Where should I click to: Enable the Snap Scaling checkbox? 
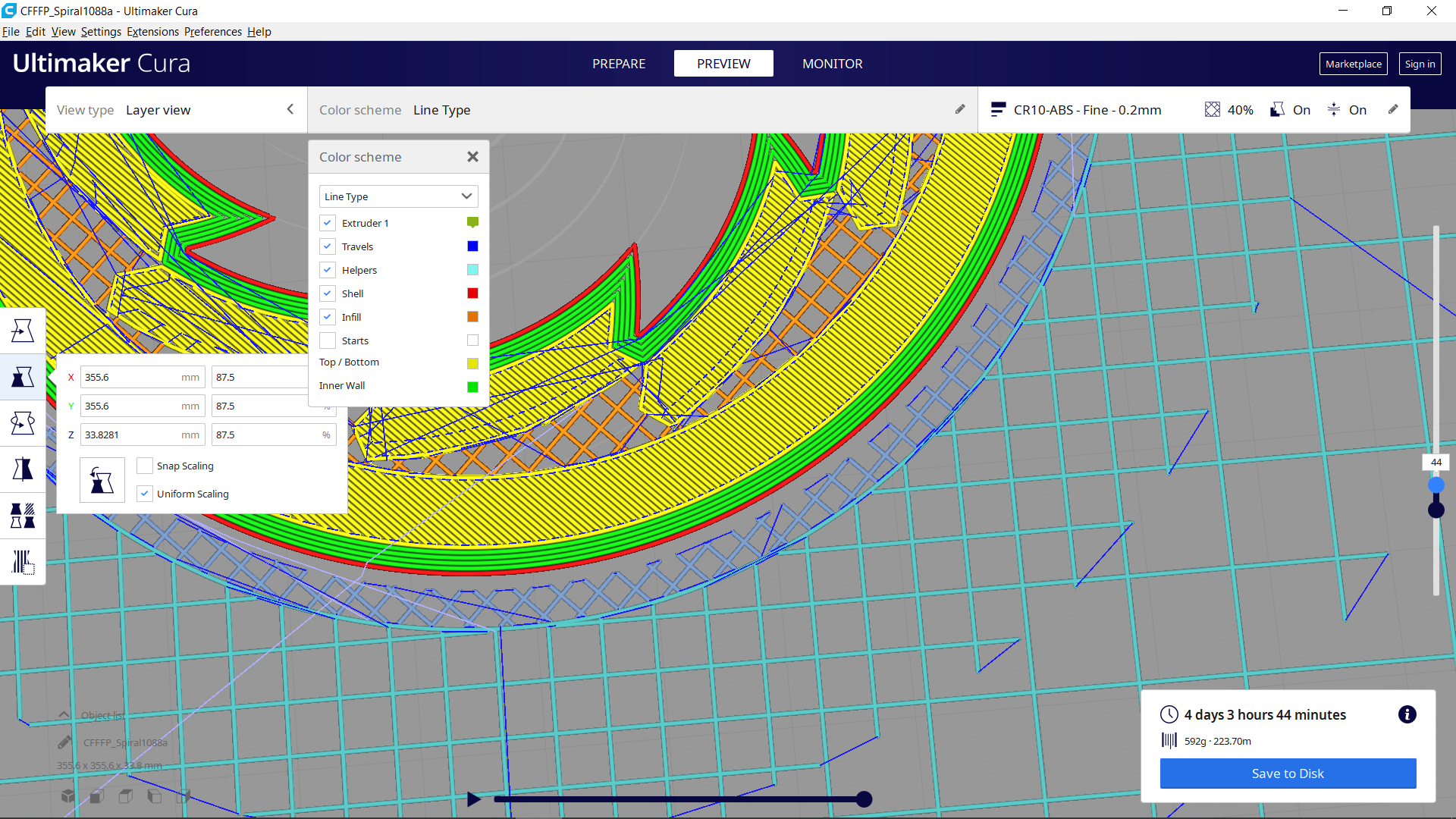click(144, 466)
